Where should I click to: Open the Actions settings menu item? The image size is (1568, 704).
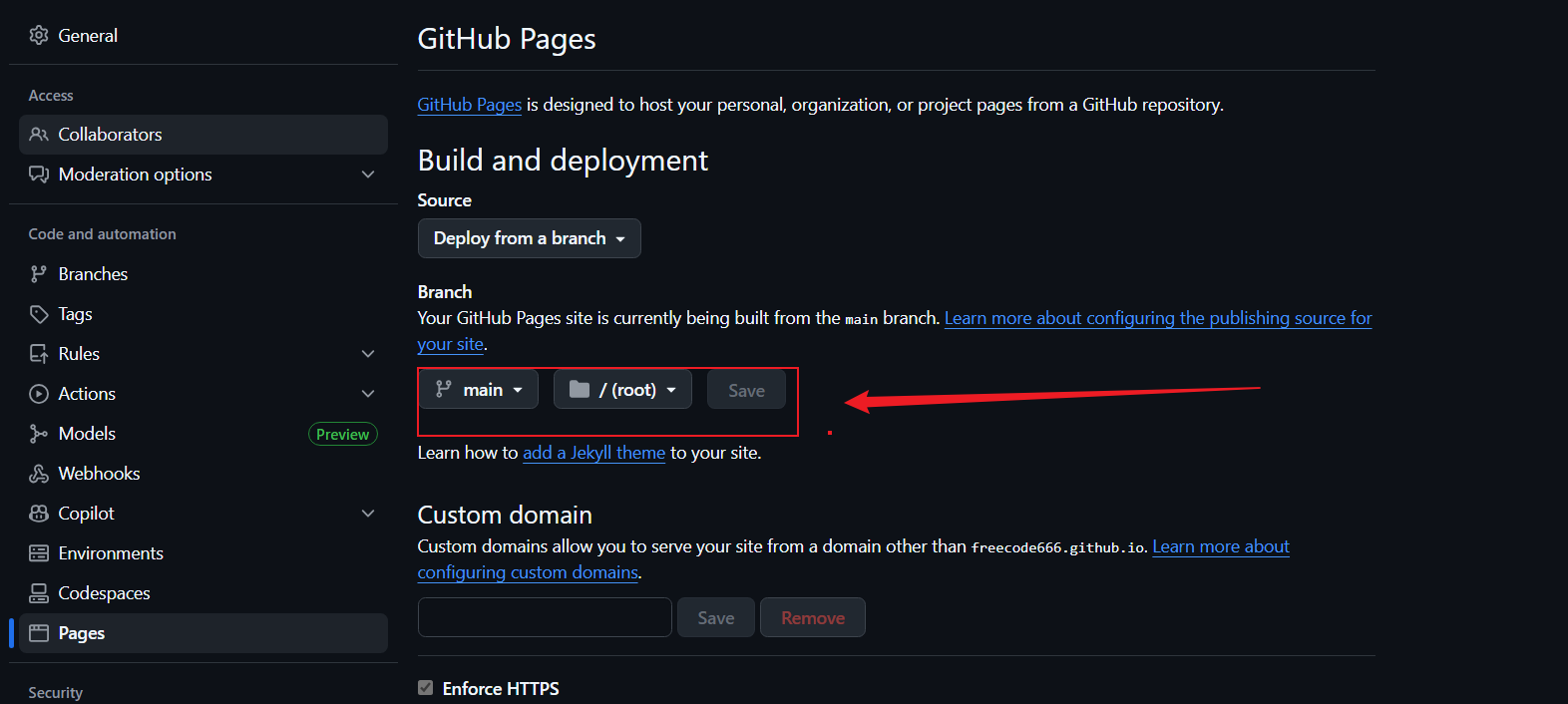point(88,394)
